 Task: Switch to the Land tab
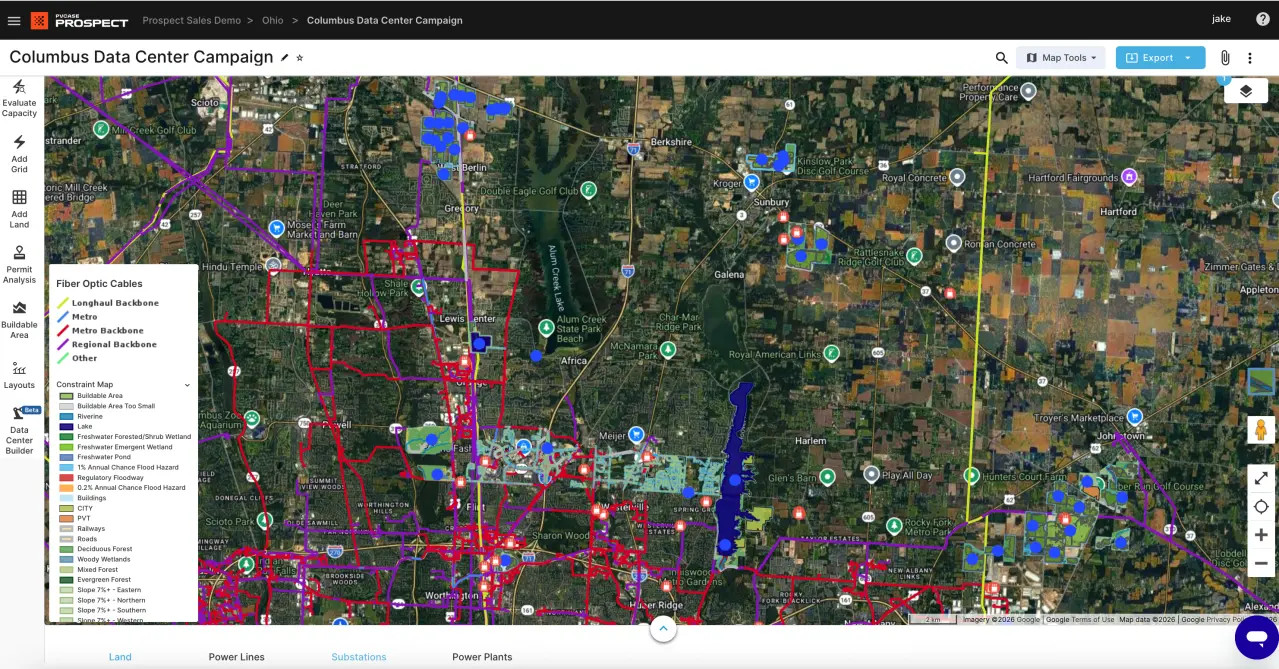pos(120,657)
